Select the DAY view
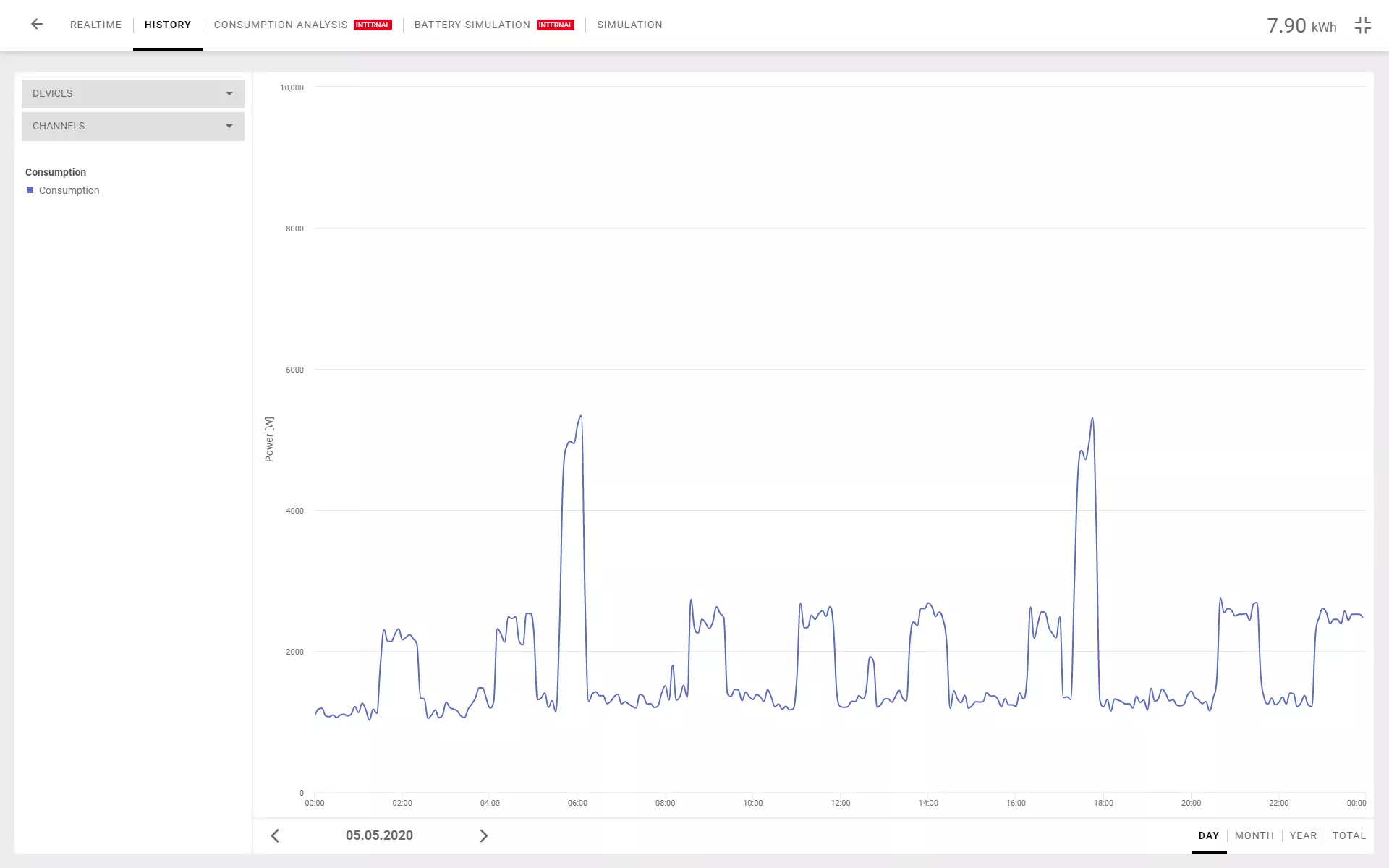Image resolution: width=1389 pixels, height=868 pixels. click(1208, 835)
